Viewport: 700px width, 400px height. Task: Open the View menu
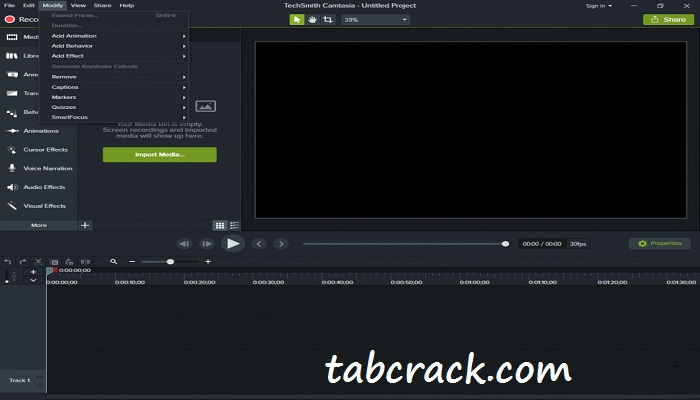point(78,5)
